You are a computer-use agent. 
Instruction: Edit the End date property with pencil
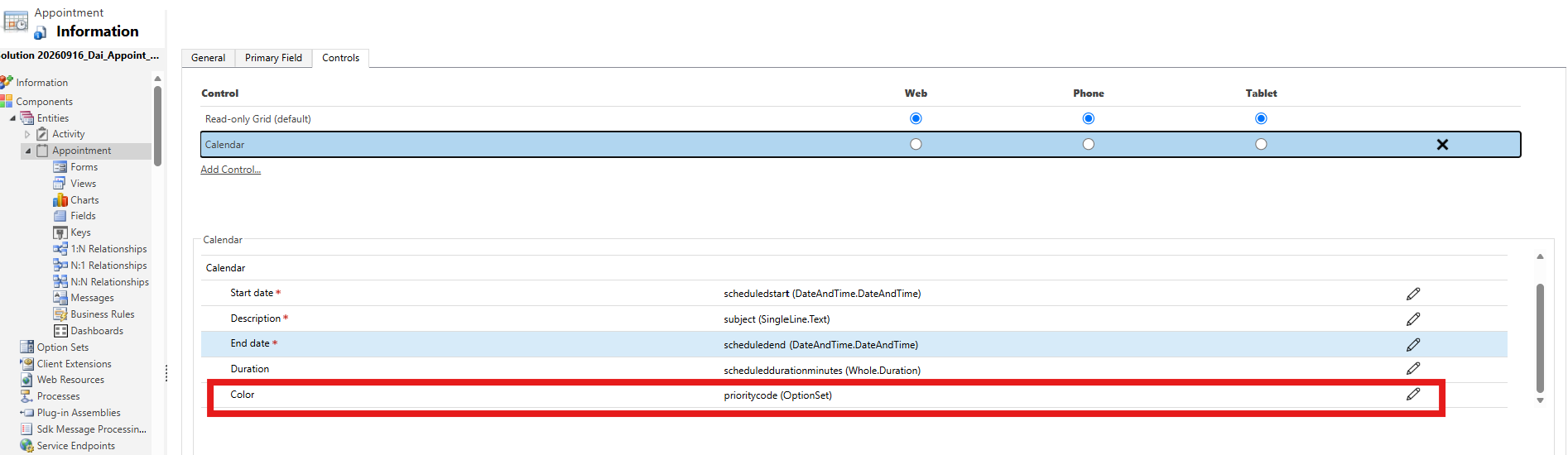[1413, 344]
